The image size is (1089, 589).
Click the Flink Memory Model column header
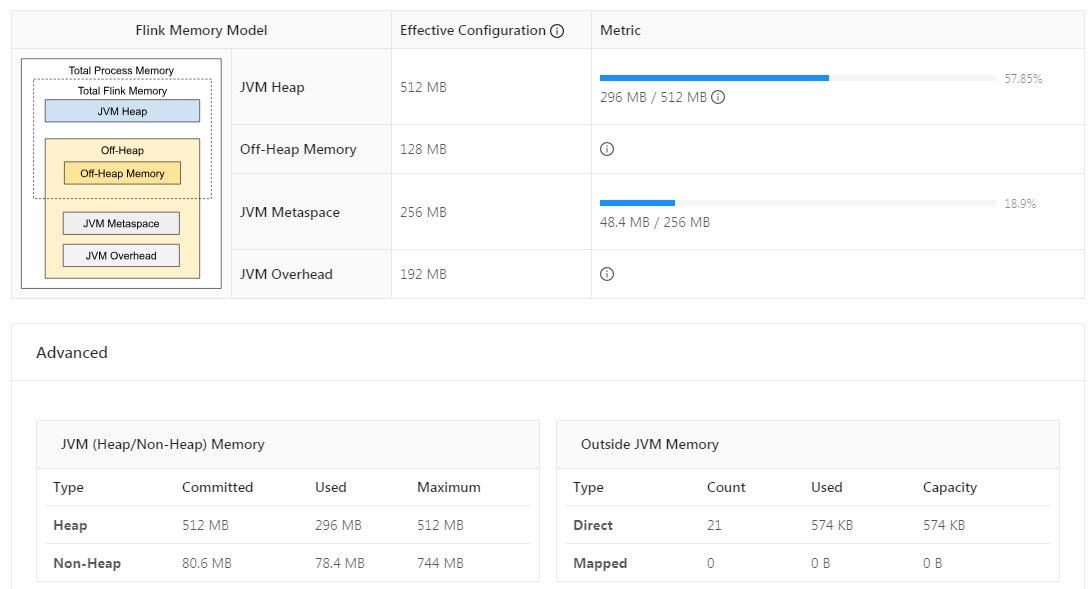click(201, 31)
